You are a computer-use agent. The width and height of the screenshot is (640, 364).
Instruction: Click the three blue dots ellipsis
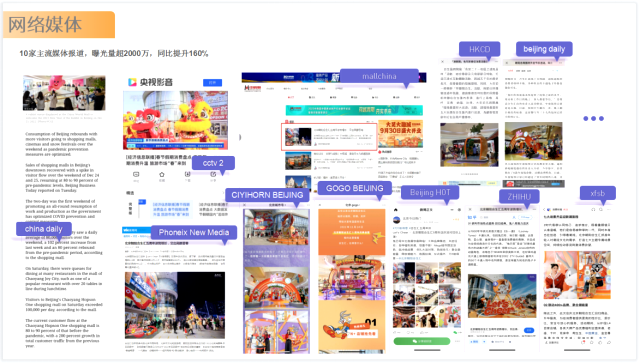[x=593, y=118]
